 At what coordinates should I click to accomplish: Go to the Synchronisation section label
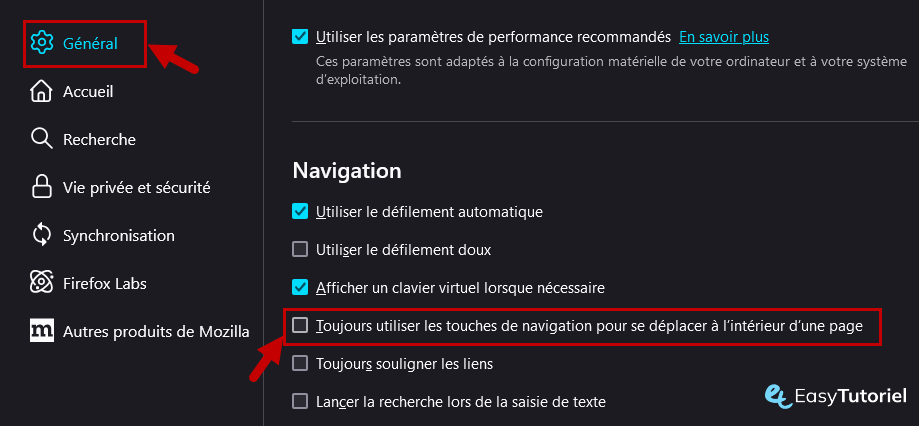tap(118, 236)
